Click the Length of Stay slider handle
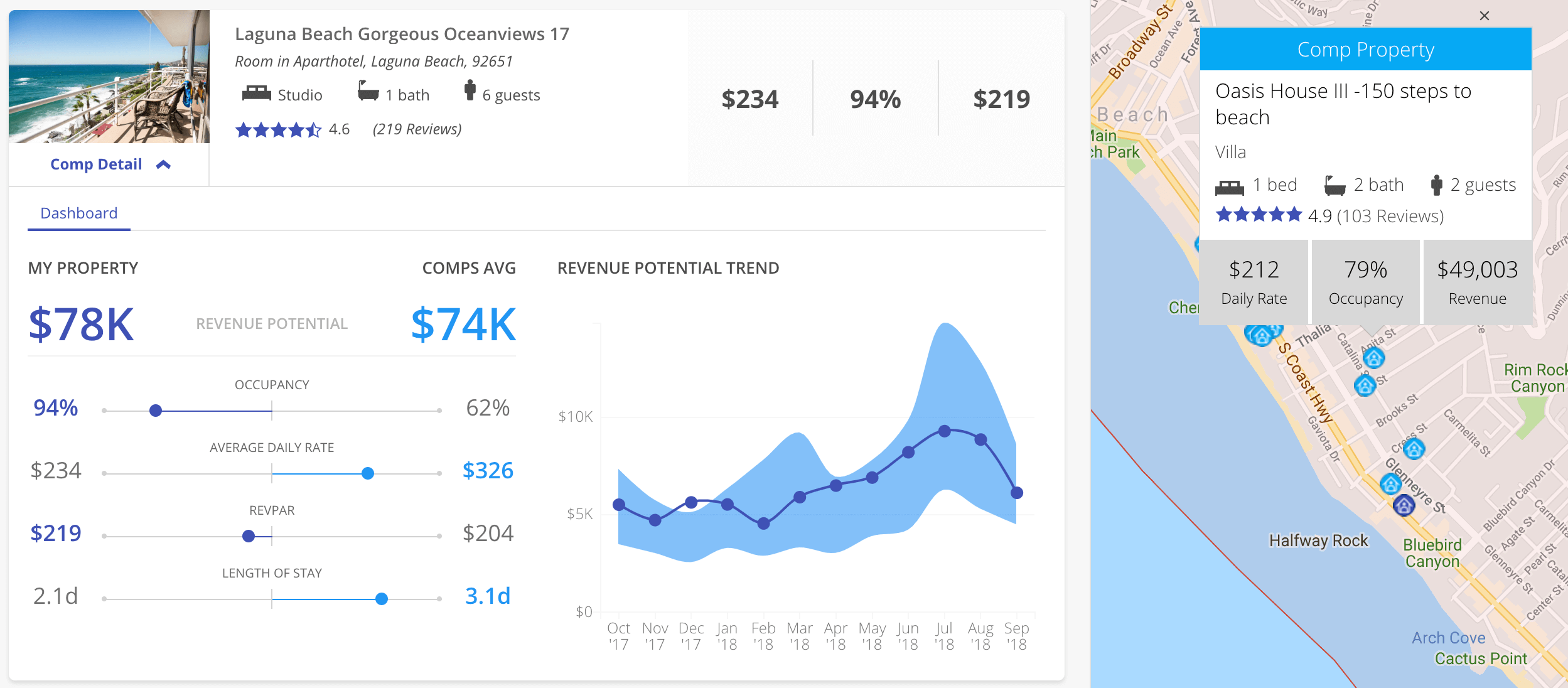The height and width of the screenshot is (688, 1568). click(x=382, y=599)
